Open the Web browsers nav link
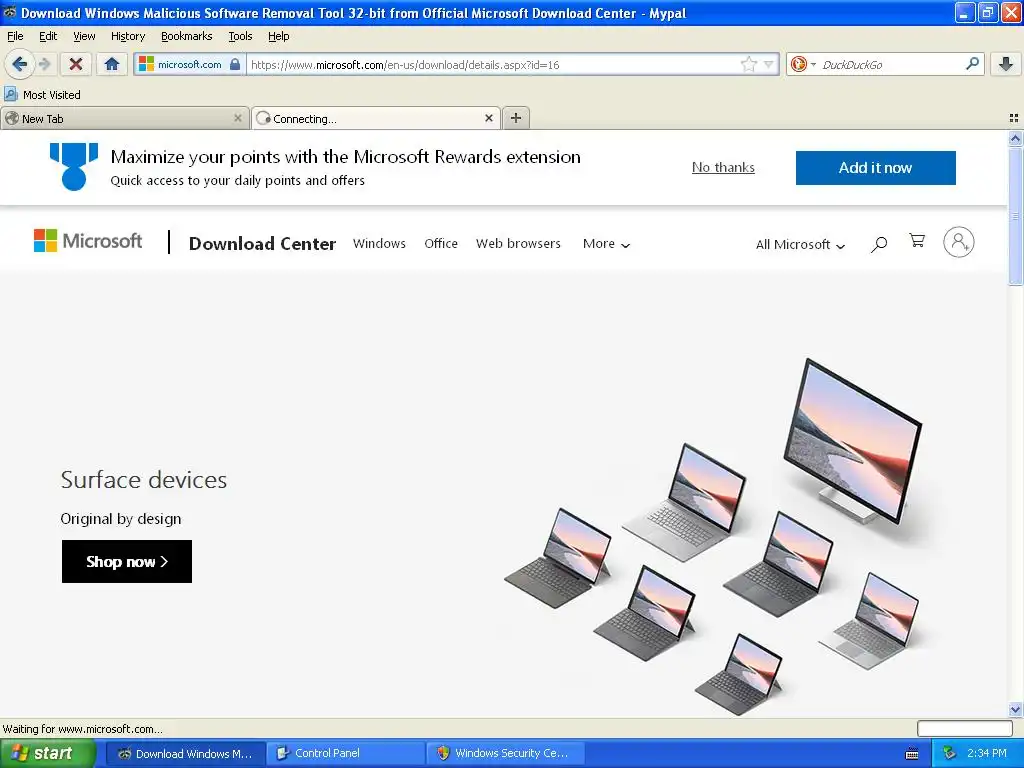The height and width of the screenshot is (768, 1024). click(x=518, y=244)
